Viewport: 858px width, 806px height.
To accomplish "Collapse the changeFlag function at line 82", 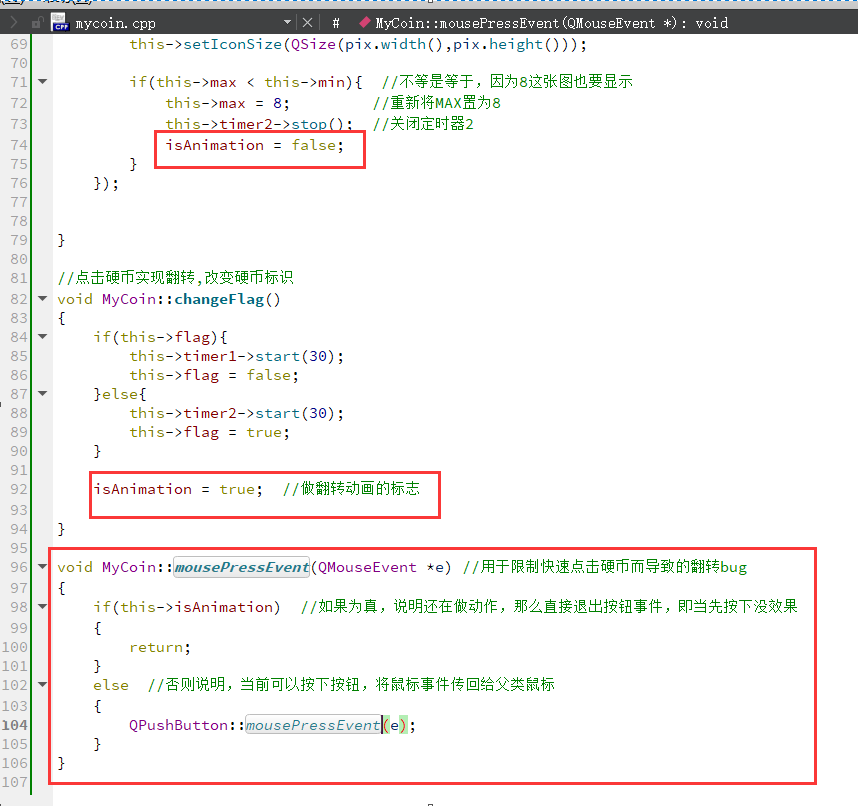I will click(x=43, y=299).
